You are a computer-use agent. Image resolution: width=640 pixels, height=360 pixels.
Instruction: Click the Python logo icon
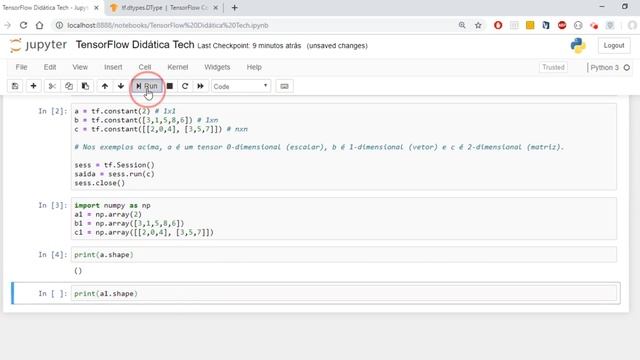click(x=578, y=45)
